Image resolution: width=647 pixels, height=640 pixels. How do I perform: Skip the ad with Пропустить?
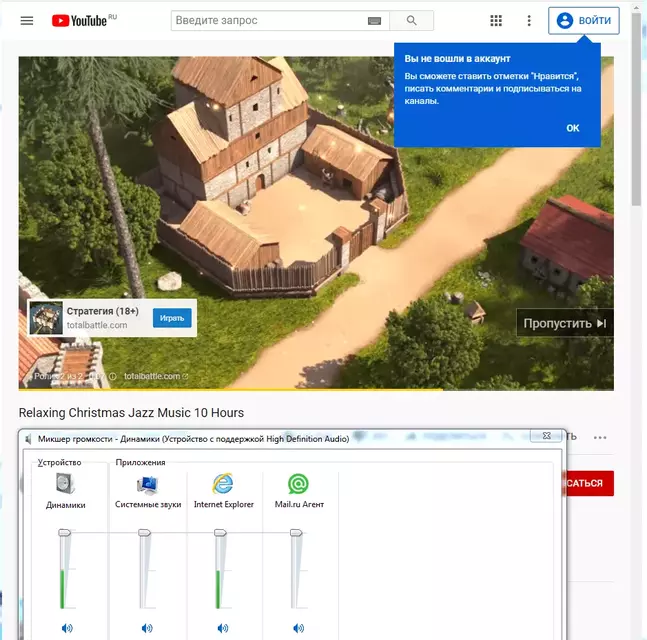tap(564, 323)
